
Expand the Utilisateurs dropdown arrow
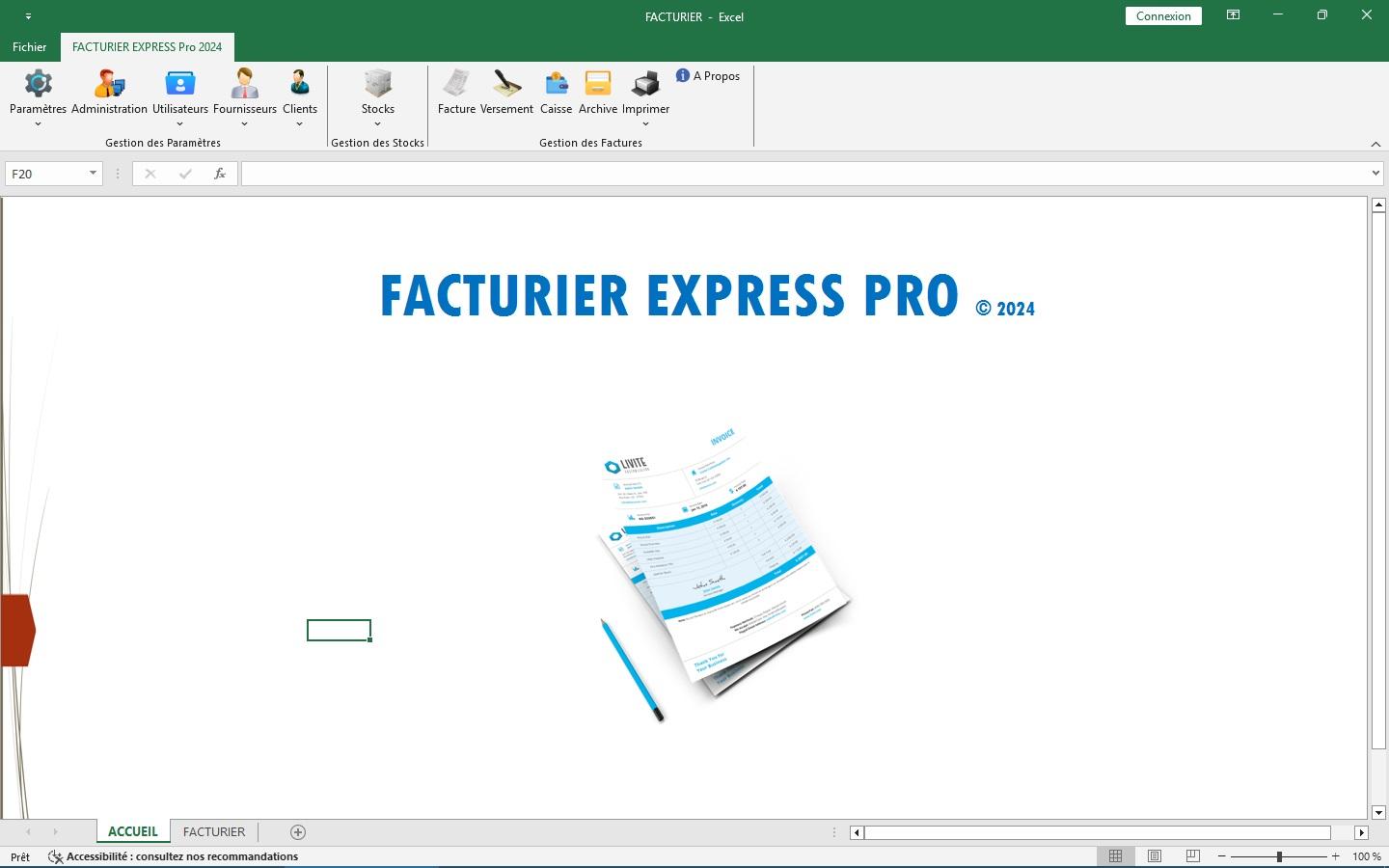[180, 123]
